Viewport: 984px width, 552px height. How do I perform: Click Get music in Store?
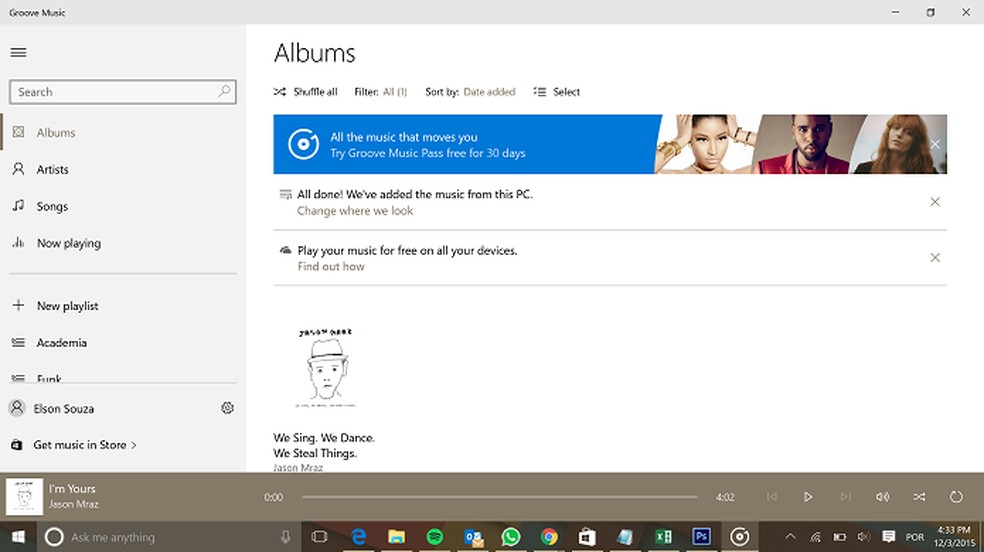point(73,445)
